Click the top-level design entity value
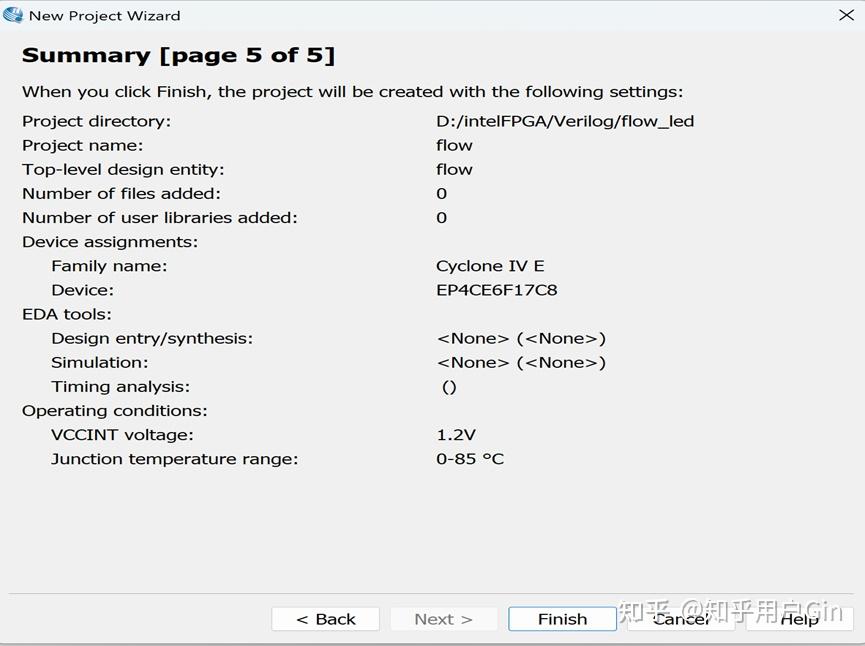 454,169
